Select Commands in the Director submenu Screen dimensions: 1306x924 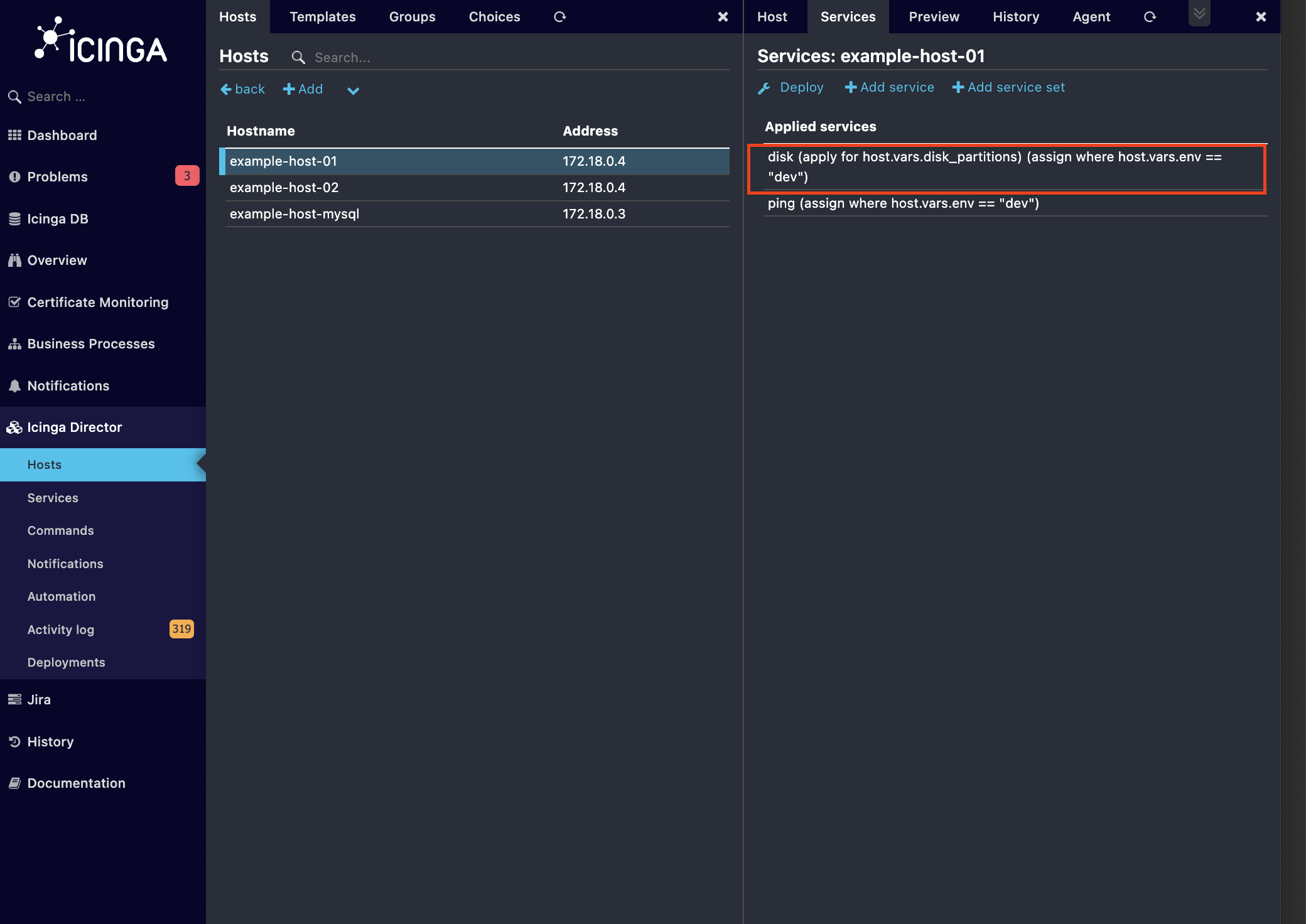tap(60, 530)
